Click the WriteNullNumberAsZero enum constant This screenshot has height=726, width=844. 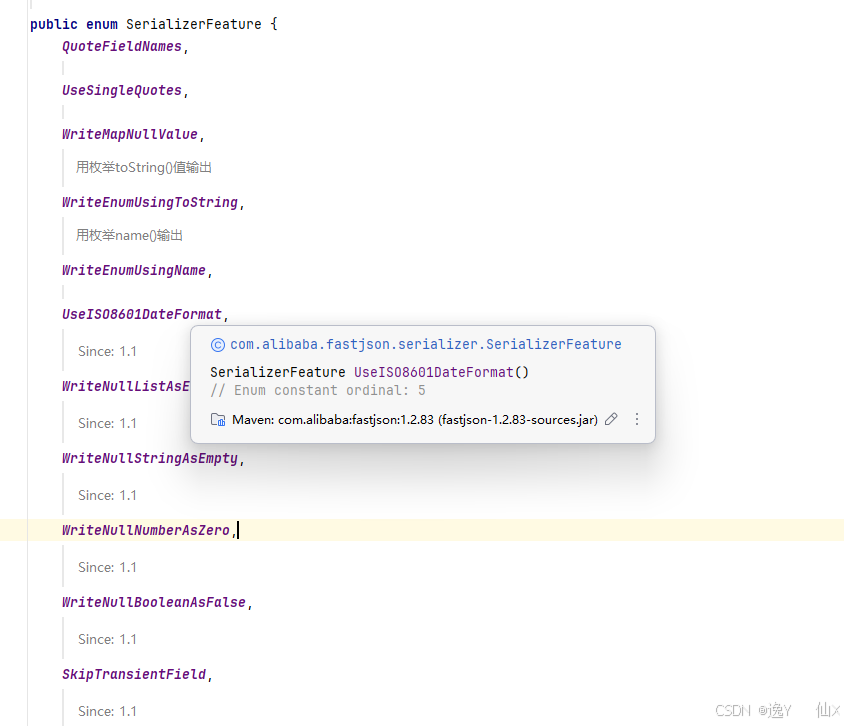click(x=145, y=530)
